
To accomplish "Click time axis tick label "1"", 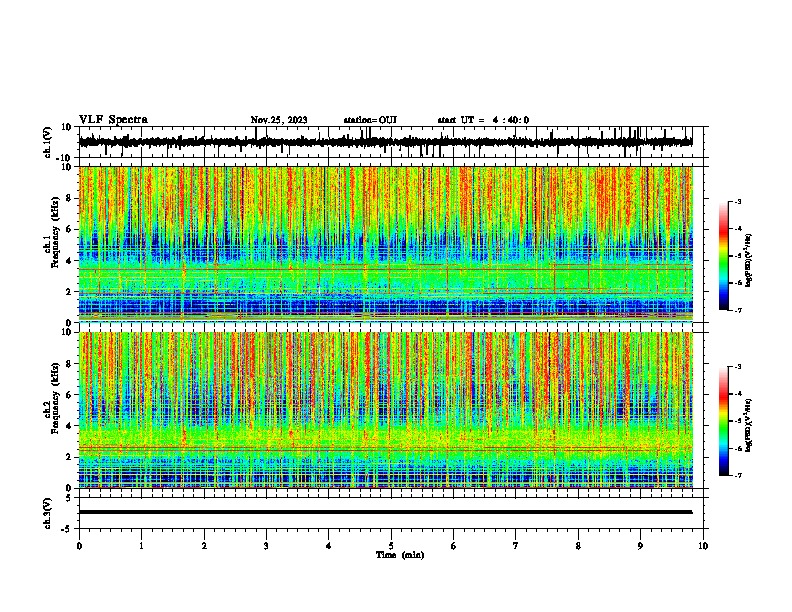I will click(x=141, y=546).
